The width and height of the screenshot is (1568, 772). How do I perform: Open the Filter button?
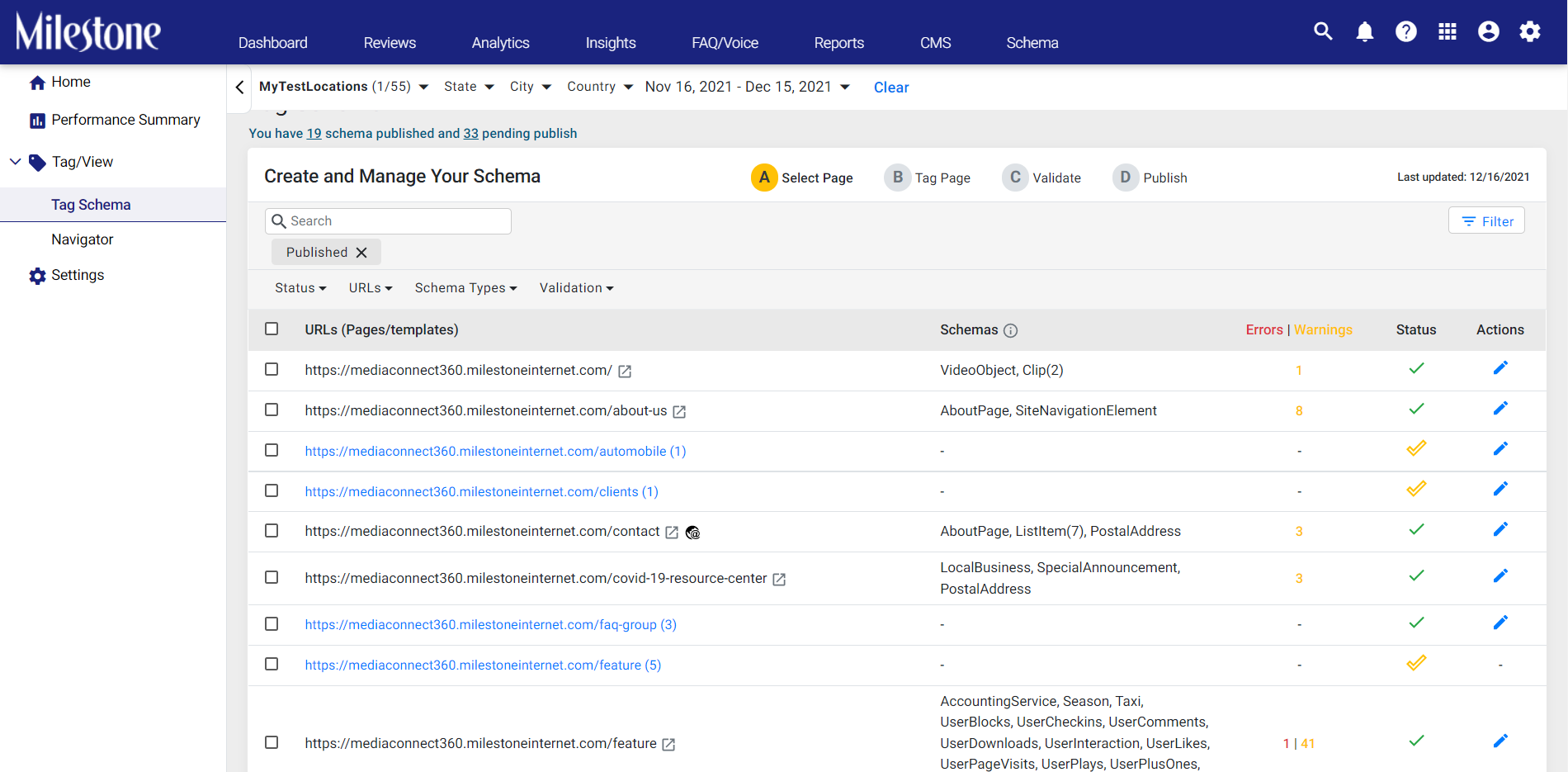tap(1486, 221)
